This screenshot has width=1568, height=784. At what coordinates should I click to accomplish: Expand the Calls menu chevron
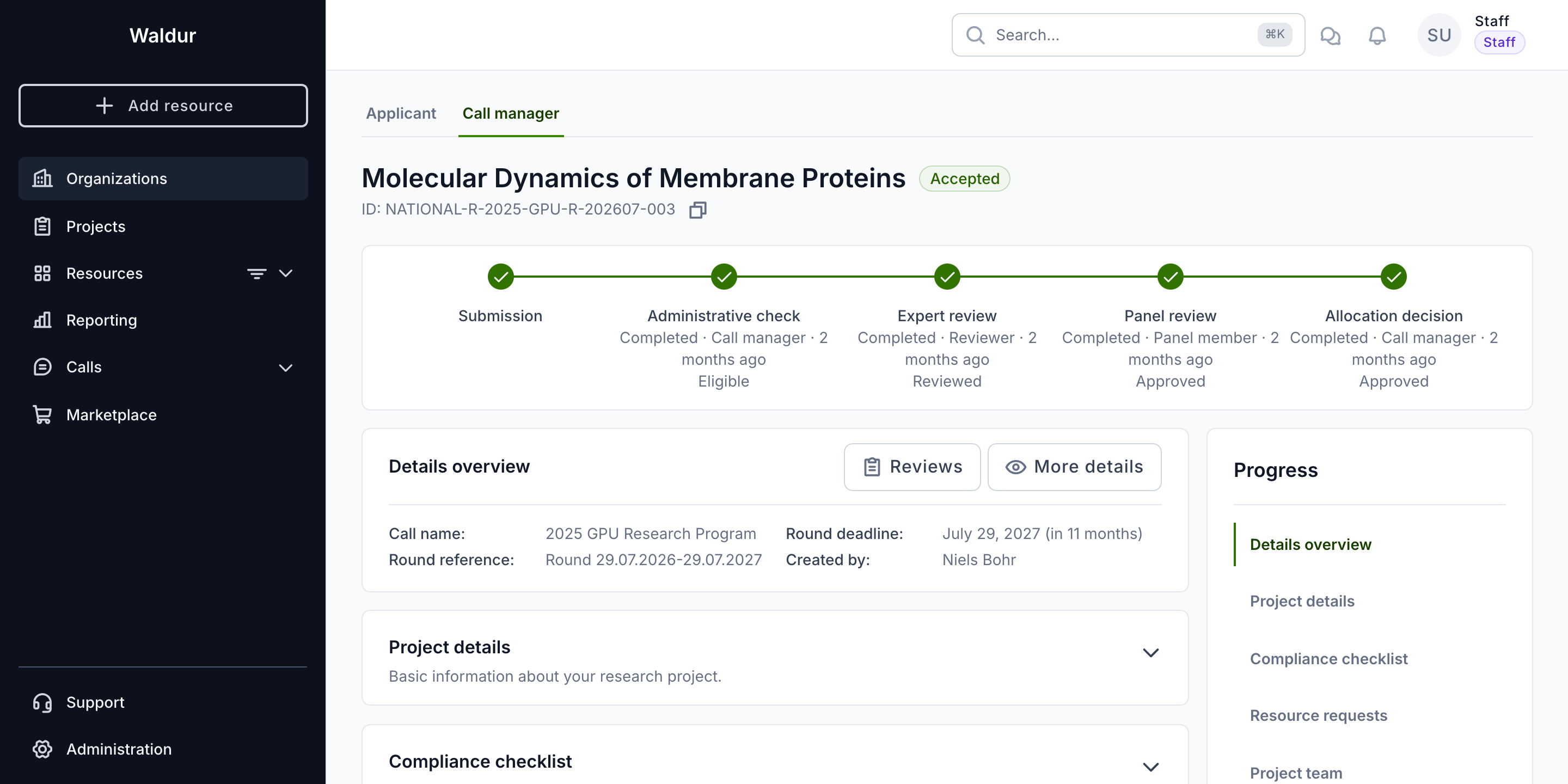click(x=285, y=367)
